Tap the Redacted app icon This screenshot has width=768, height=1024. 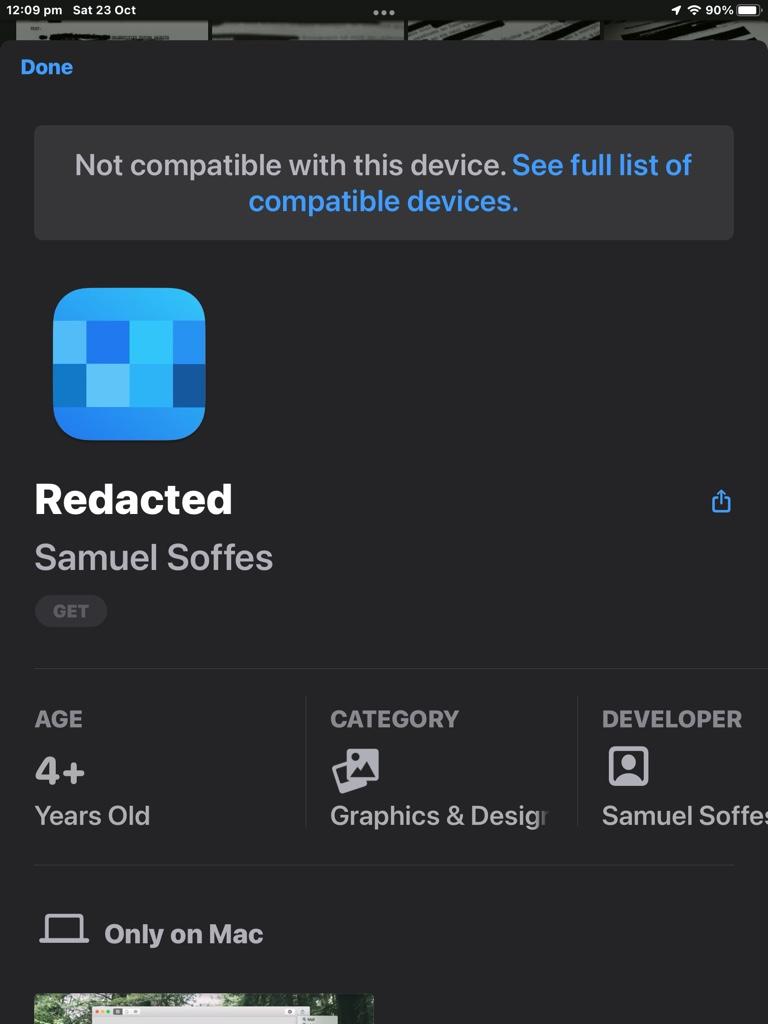click(129, 364)
